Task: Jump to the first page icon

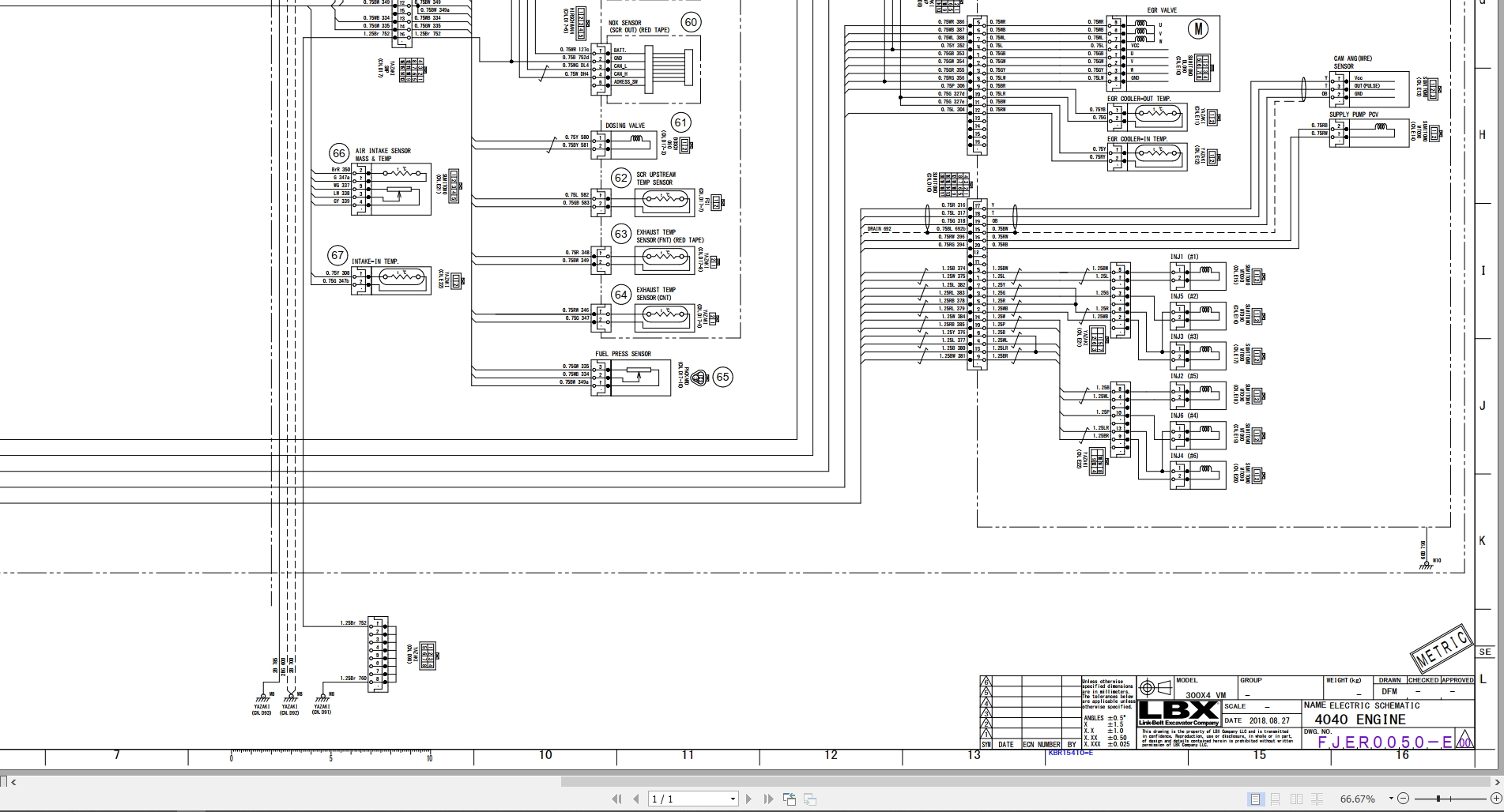Action: pos(617,799)
